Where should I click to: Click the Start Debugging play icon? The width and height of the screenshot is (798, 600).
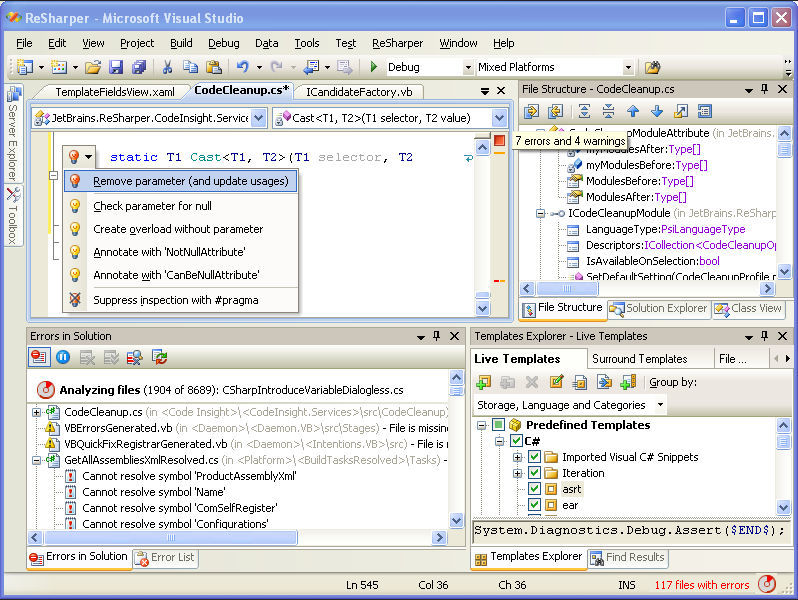(373, 67)
